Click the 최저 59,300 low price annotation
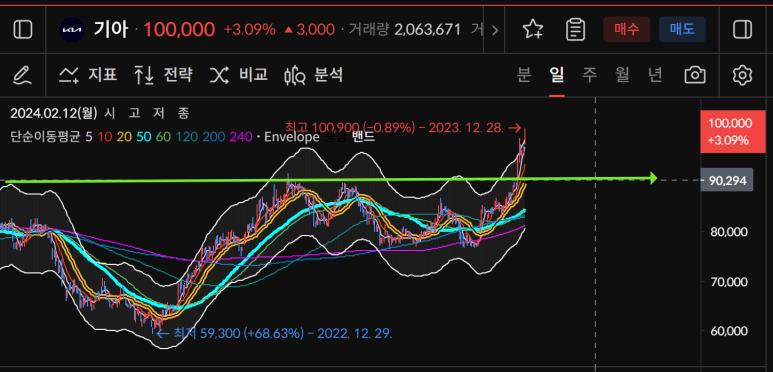 click(x=275, y=334)
